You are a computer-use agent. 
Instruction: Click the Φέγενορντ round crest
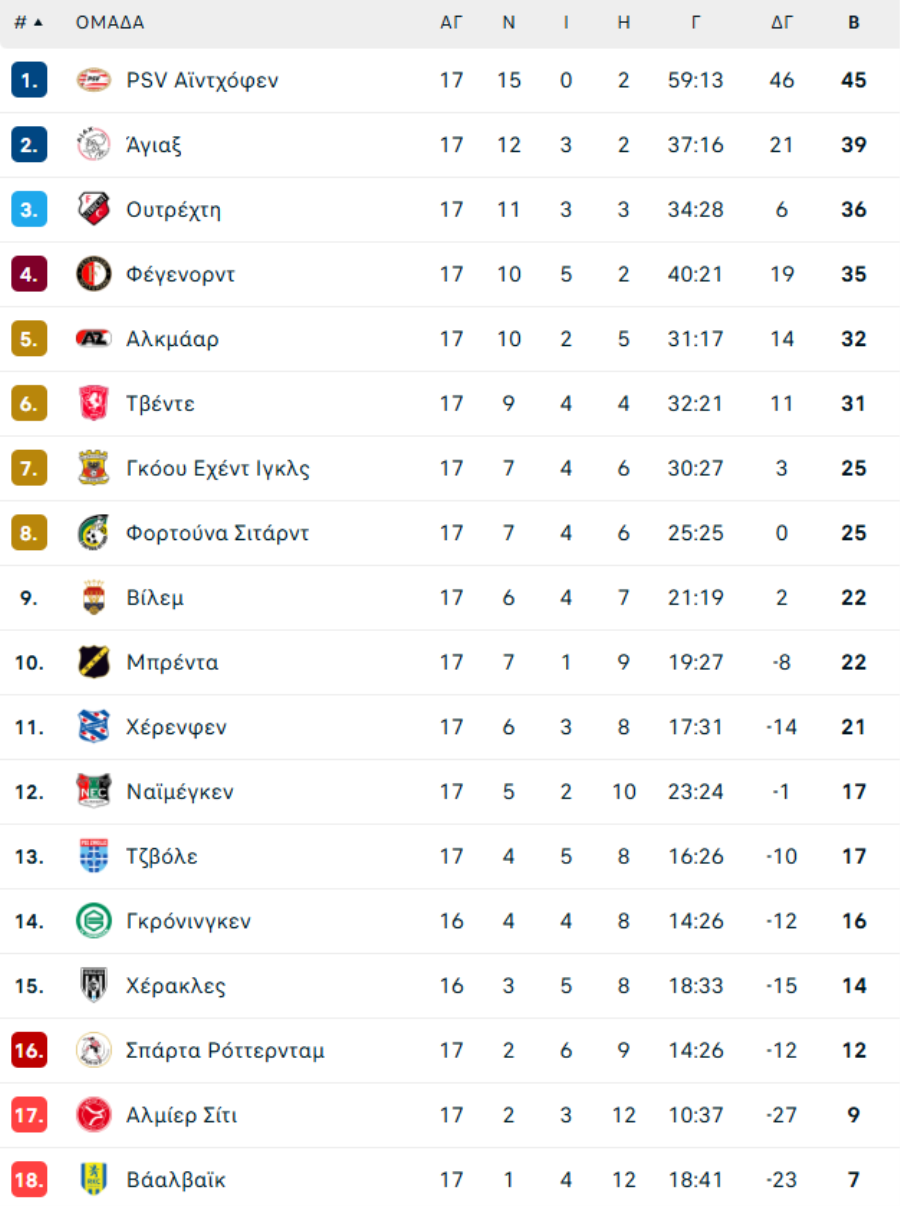94,274
